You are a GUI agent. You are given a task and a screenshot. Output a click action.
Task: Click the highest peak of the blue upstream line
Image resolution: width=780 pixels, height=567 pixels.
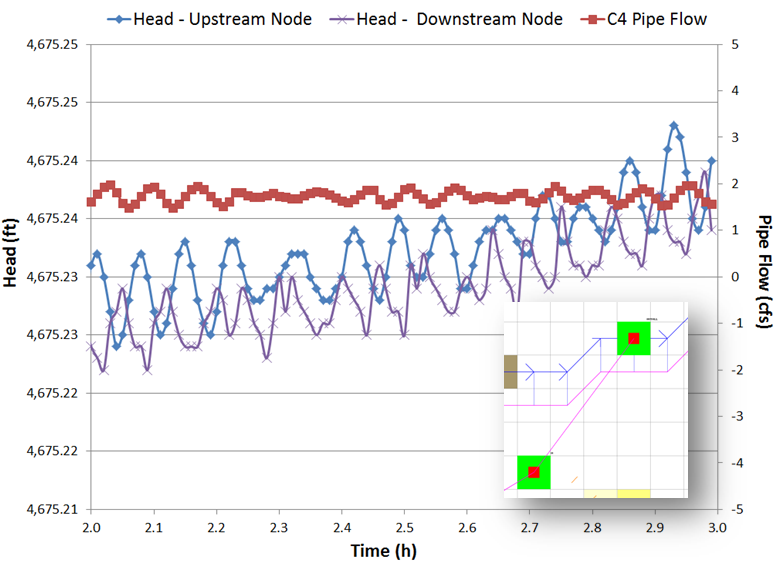click(x=674, y=125)
